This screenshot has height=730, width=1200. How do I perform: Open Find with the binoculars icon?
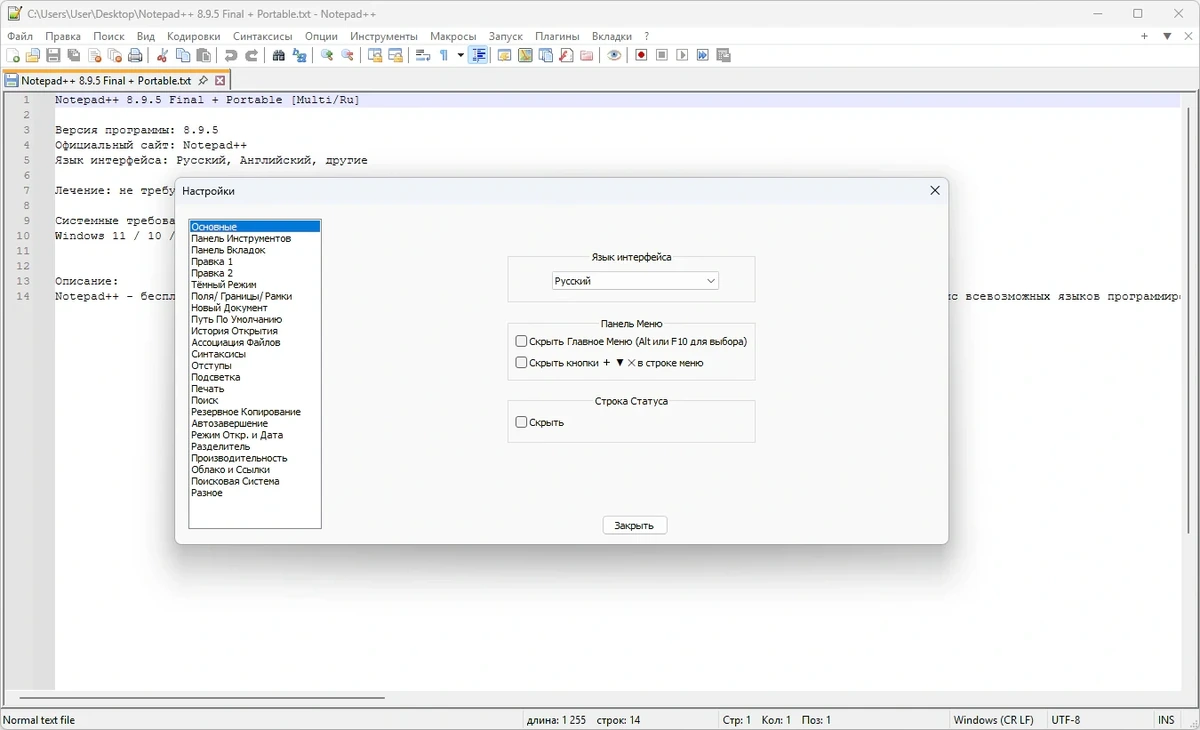tap(279, 56)
